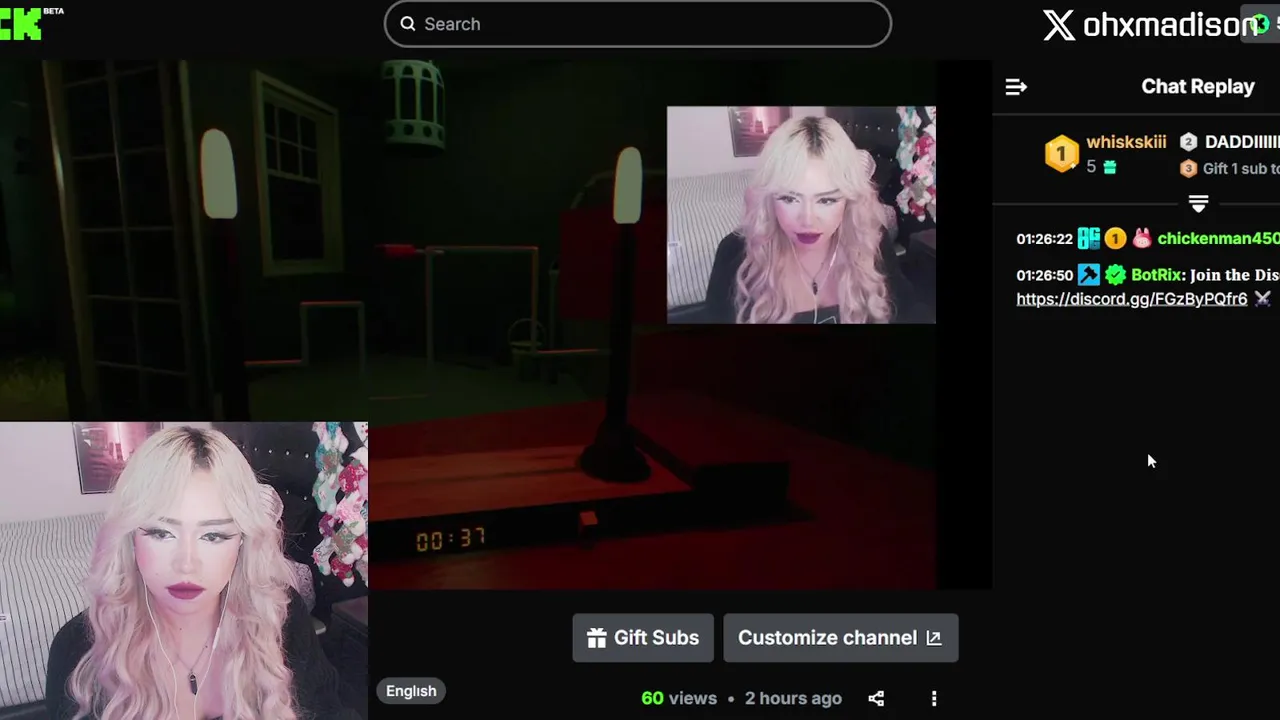Open the discord.gg invite link
The width and height of the screenshot is (1280, 720).
coord(1131,299)
